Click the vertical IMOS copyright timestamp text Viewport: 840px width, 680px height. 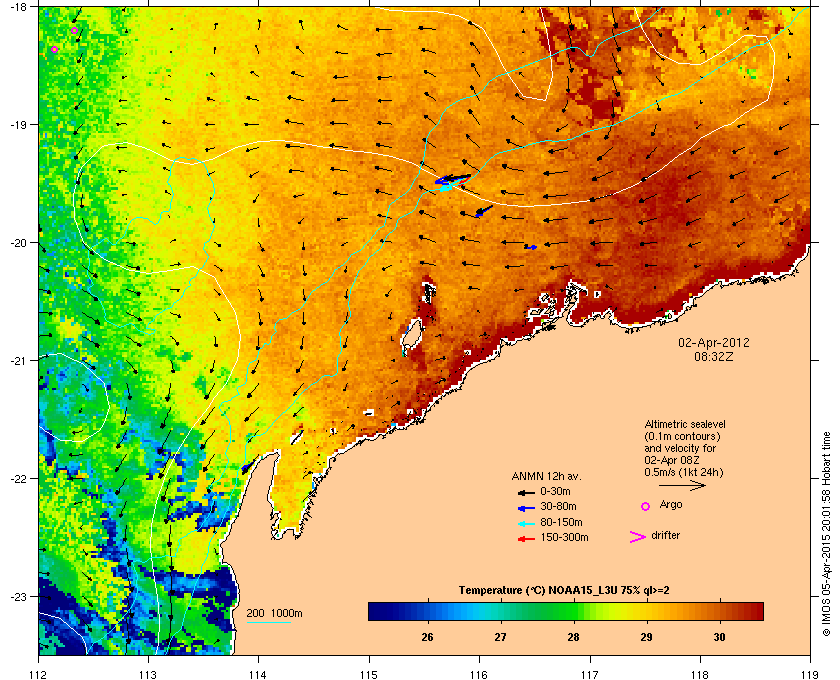click(826, 534)
